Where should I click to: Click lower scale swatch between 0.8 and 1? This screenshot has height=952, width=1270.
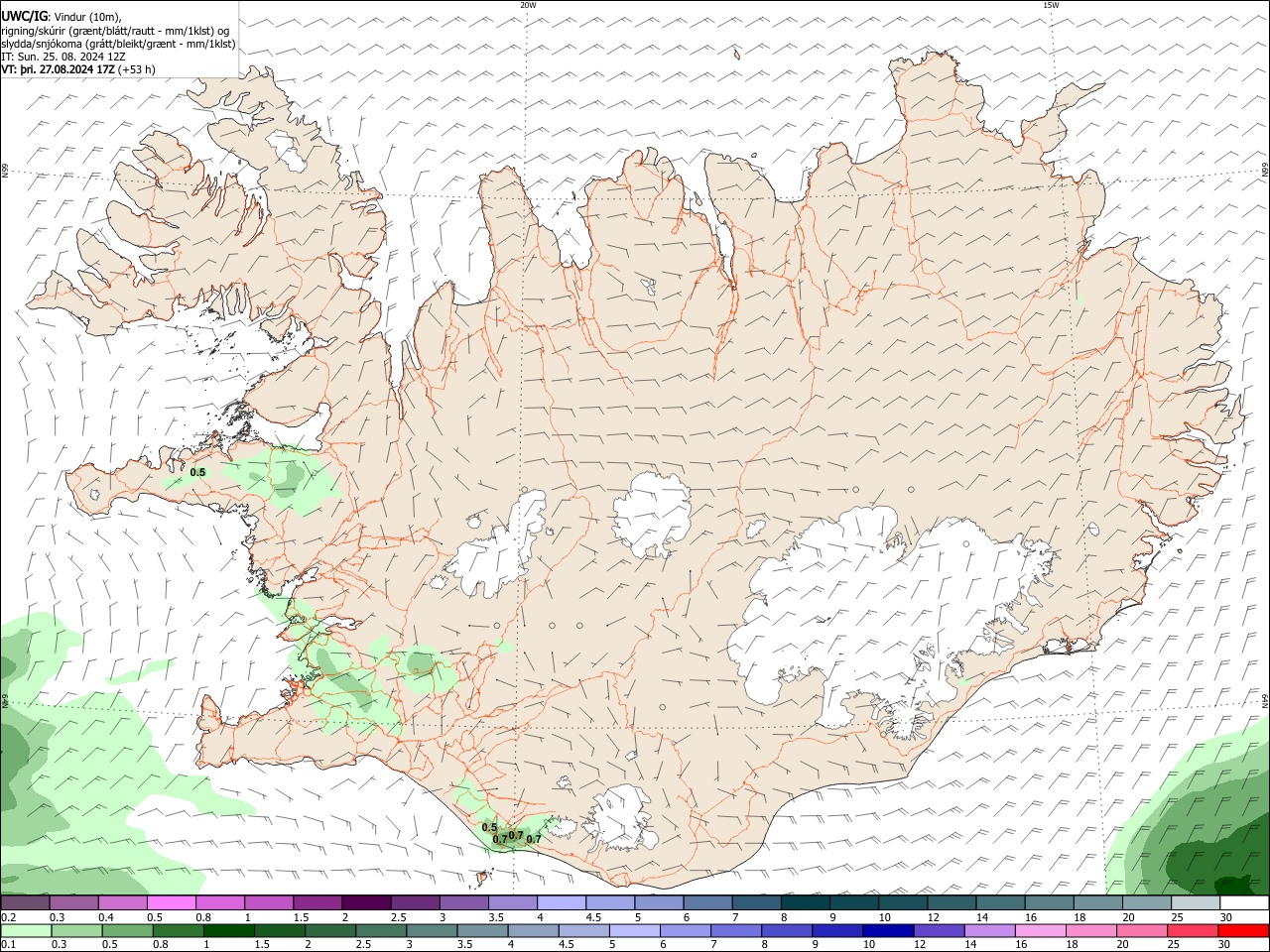coord(179,930)
